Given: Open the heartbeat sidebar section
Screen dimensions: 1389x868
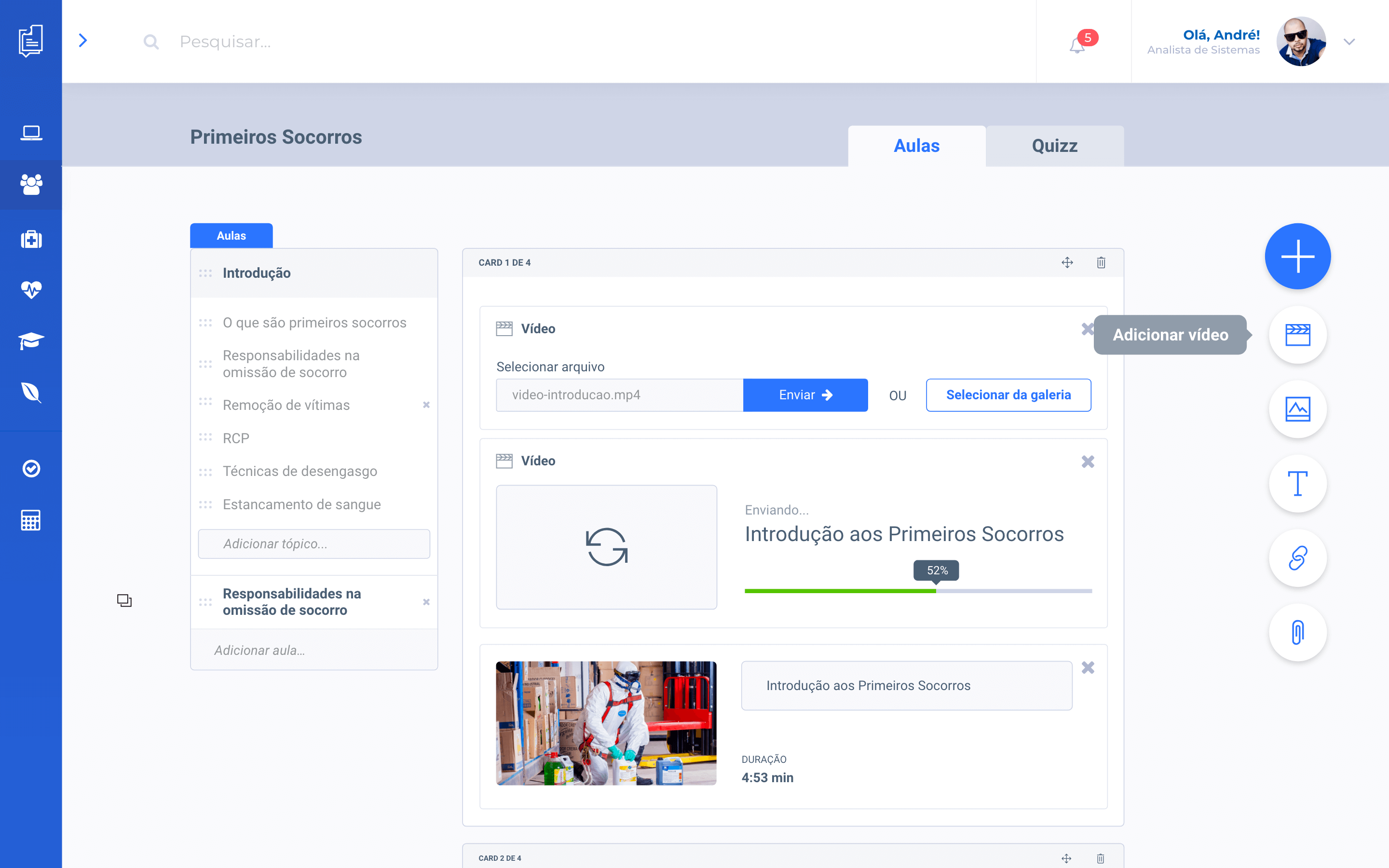Looking at the screenshot, I should point(31,289).
